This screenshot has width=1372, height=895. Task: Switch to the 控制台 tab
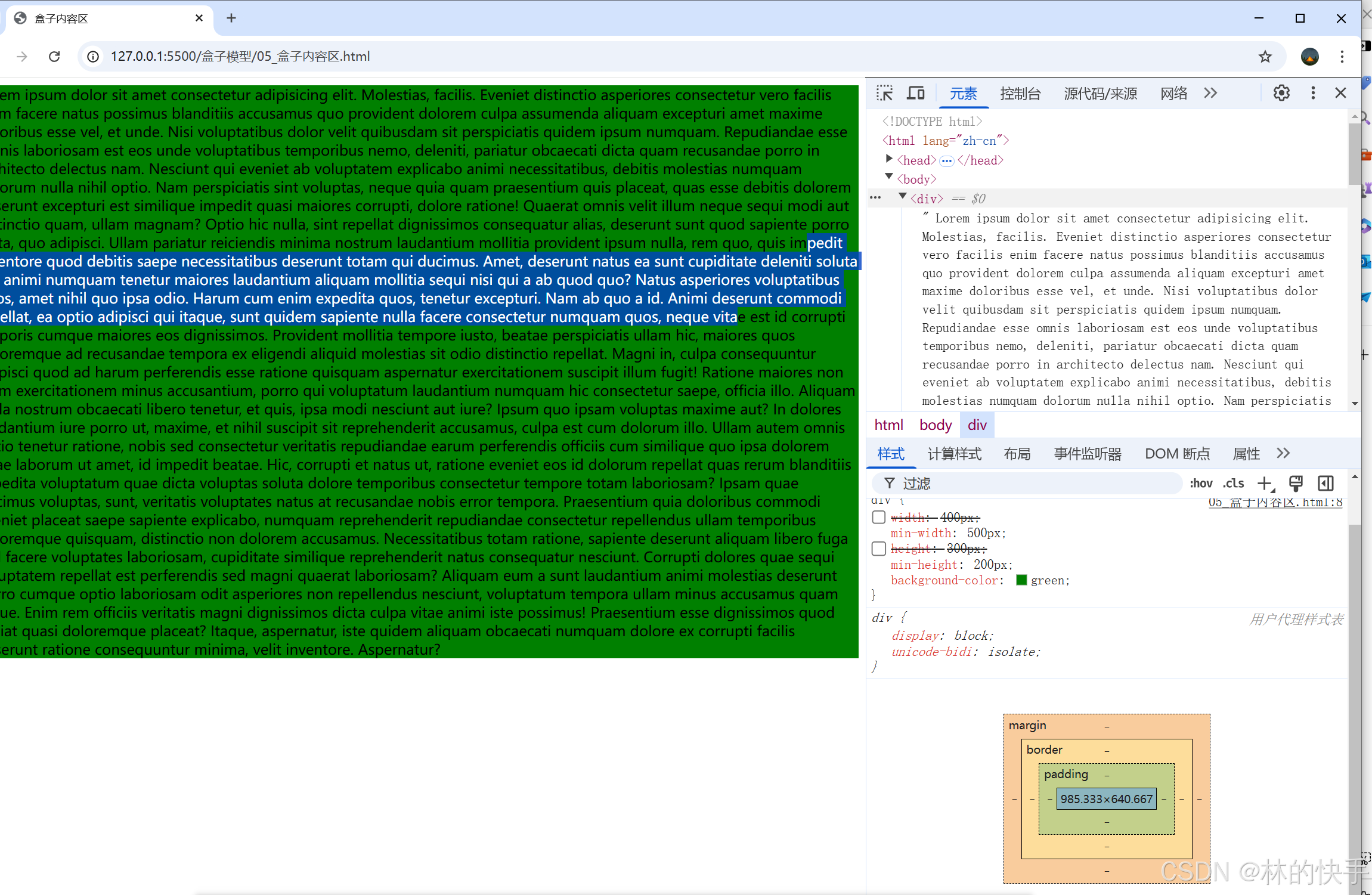tap(1020, 94)
